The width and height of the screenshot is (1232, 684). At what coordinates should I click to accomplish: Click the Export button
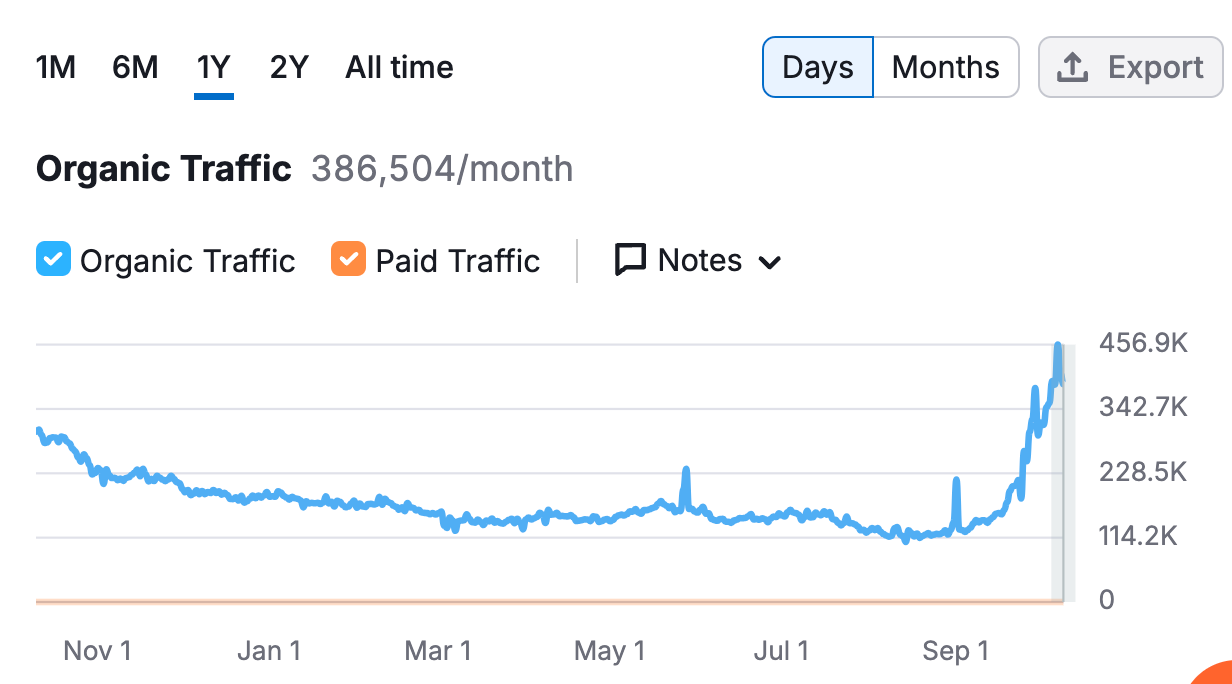tap(1131, 67)
